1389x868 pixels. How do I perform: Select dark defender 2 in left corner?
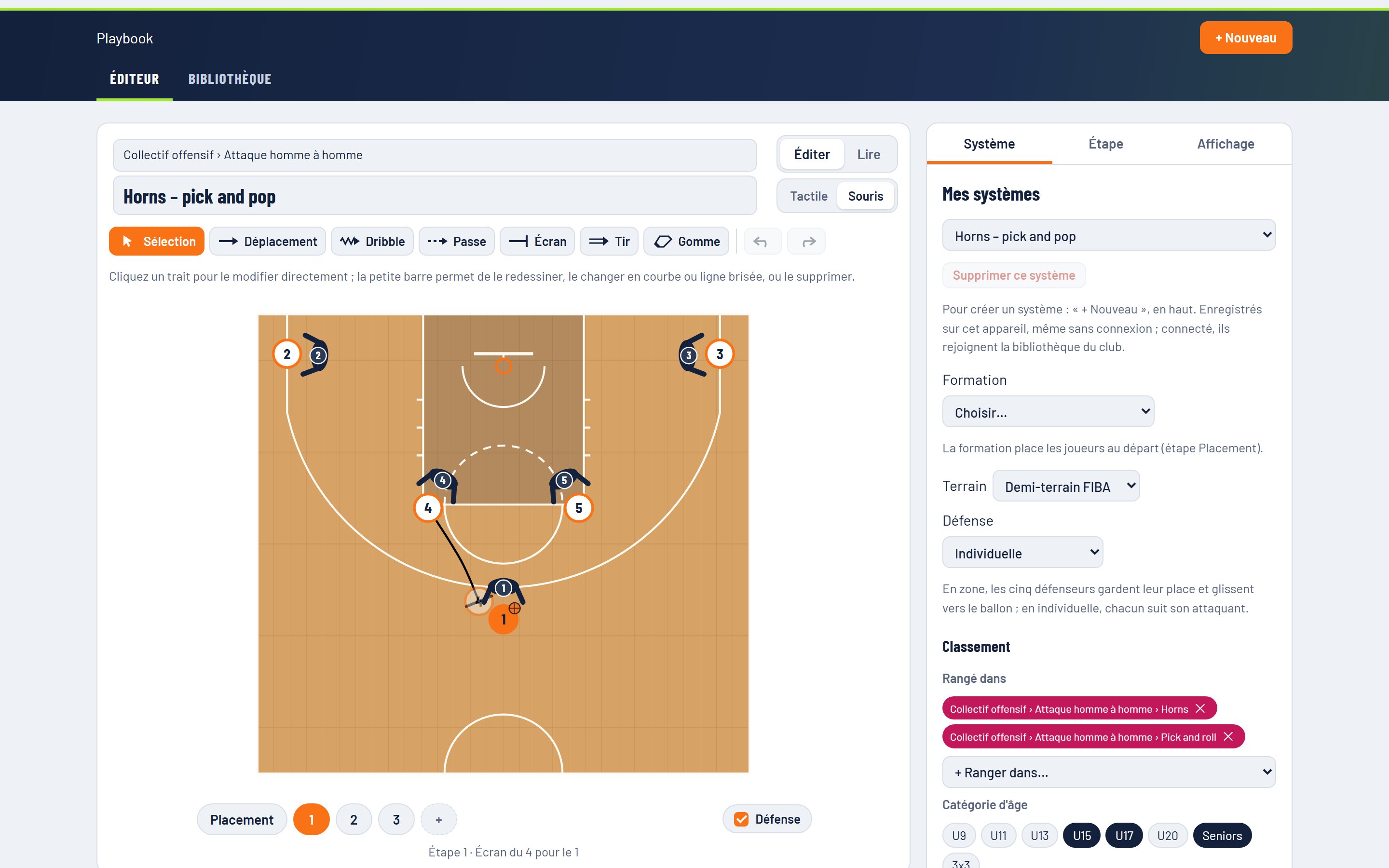[317, 355]
